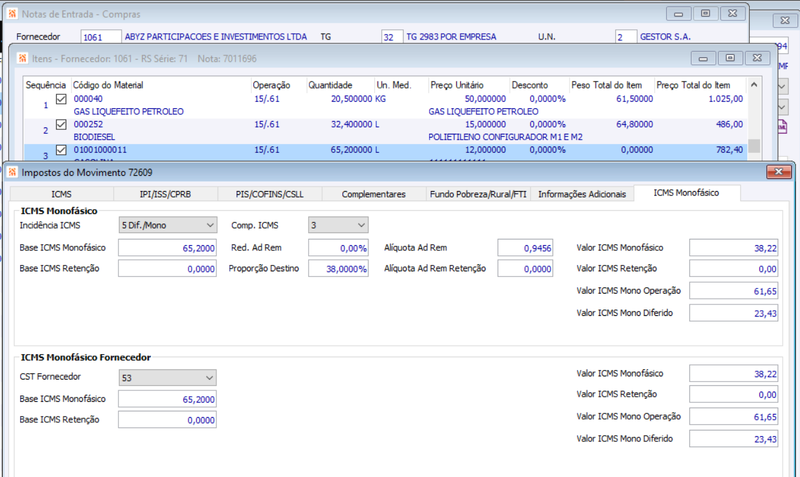The image size is (800, 477).
Task: Expand the CST Fornecedor dropdown
Action: (167, 378)
